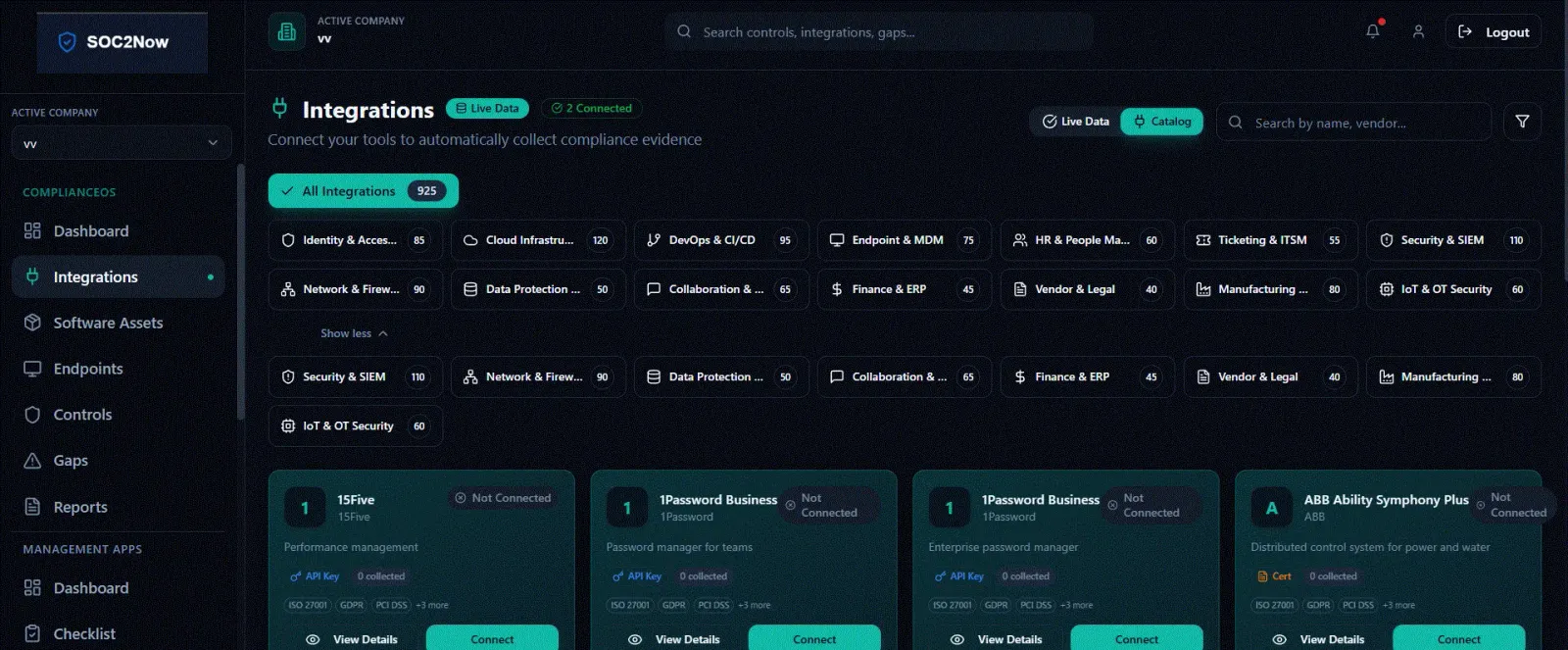The width and height of the screenshot is (1568, 650).
Task: Switch view to Catalog
Action: tap(1161, 122)
